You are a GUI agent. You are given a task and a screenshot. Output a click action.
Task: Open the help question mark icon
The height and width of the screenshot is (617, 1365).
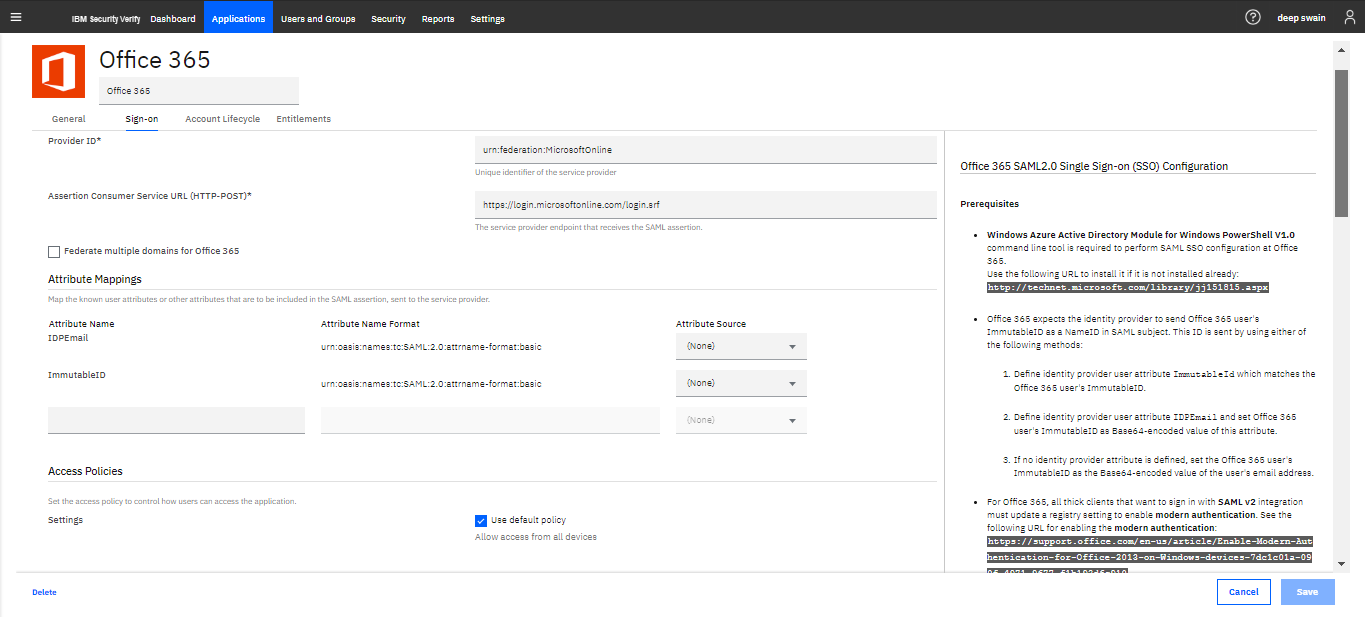(x=1252, y=17)
